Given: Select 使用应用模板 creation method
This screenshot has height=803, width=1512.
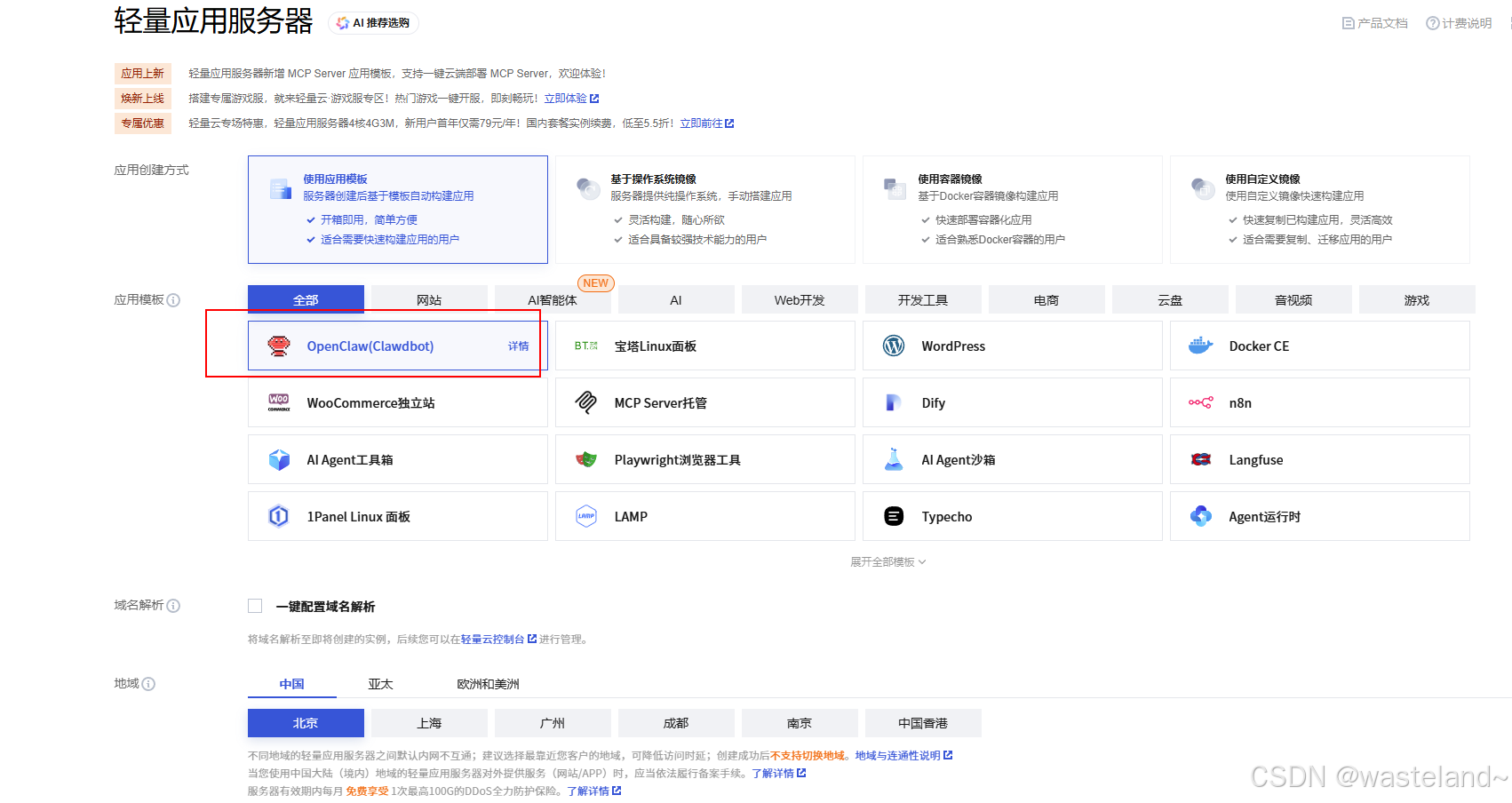Looking at the screenshot, I should pos(398,210).
